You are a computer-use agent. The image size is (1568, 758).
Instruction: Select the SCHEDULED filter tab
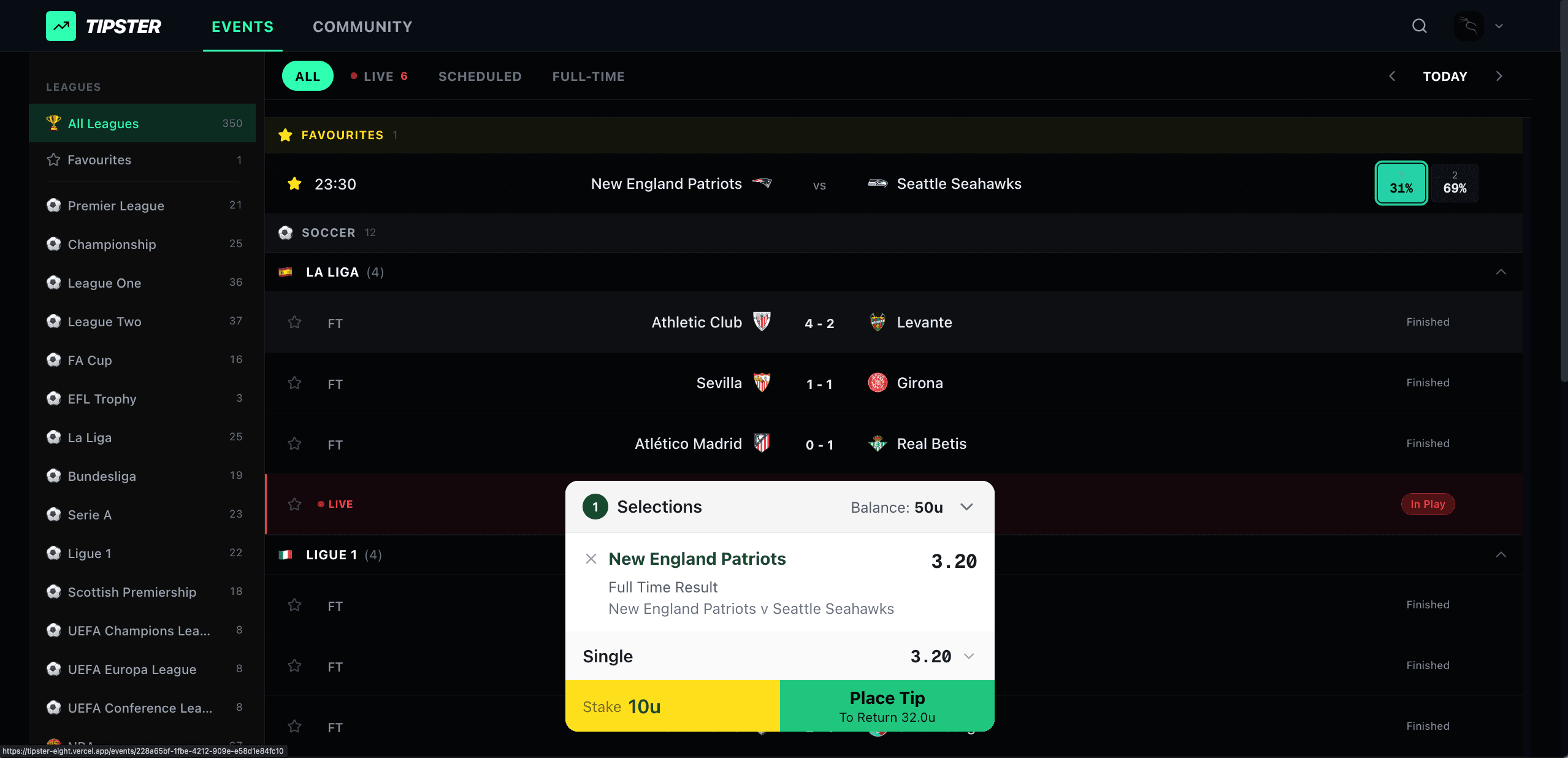(479, 76)
